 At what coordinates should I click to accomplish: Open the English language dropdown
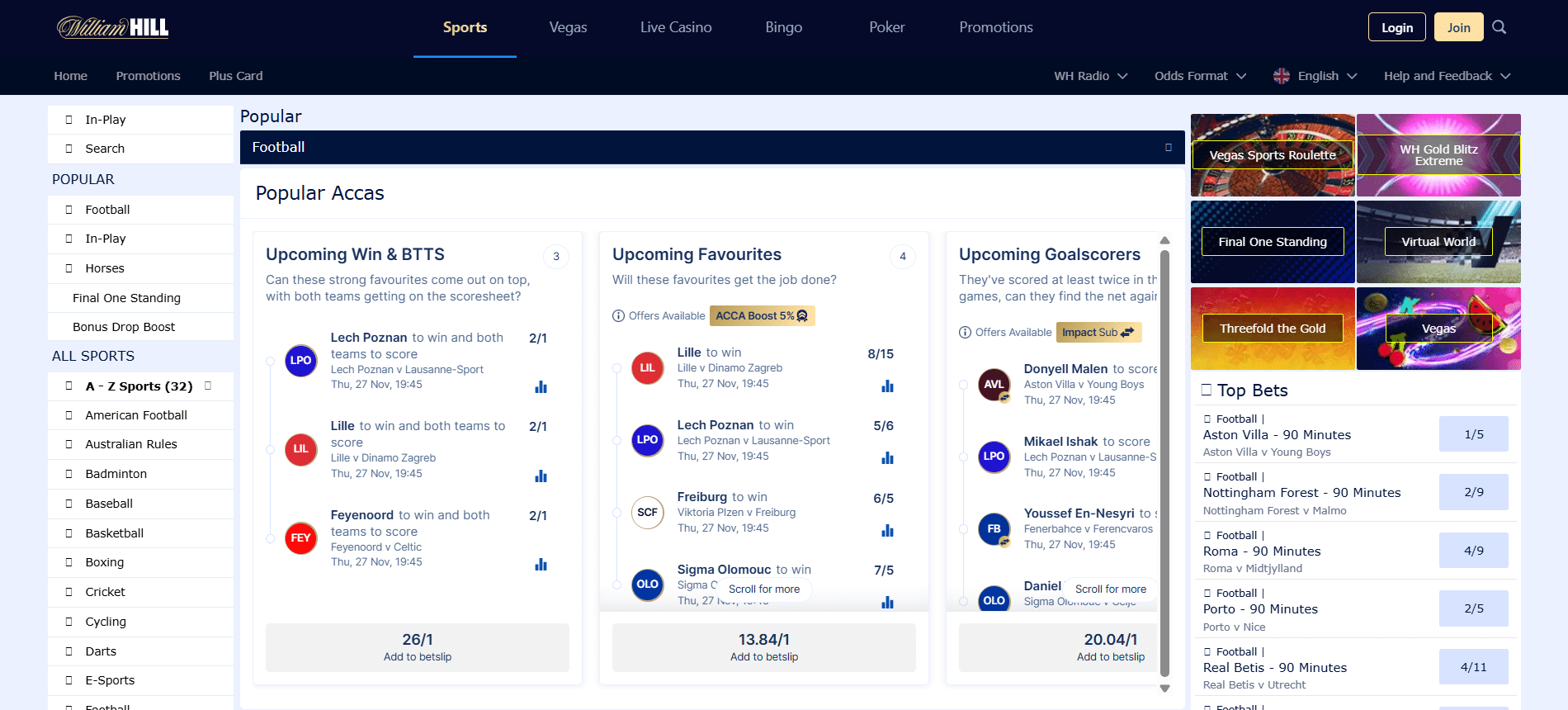(1315, 76)
